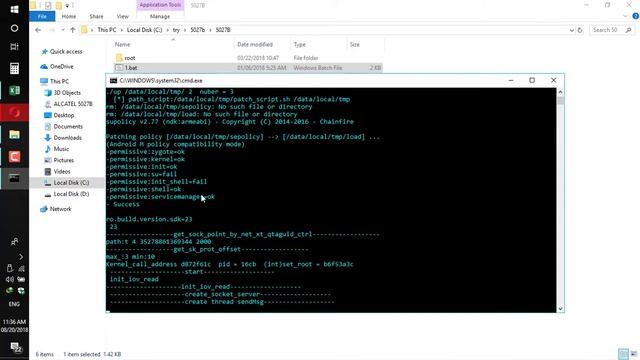Viewport: 640px width, 360px height.
Task: Launch Calculator from the taskbar
Action: (14, 68)
